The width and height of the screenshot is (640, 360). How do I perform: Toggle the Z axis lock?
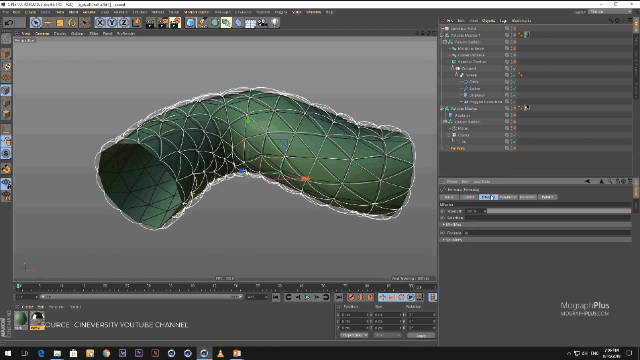point(124,23)
